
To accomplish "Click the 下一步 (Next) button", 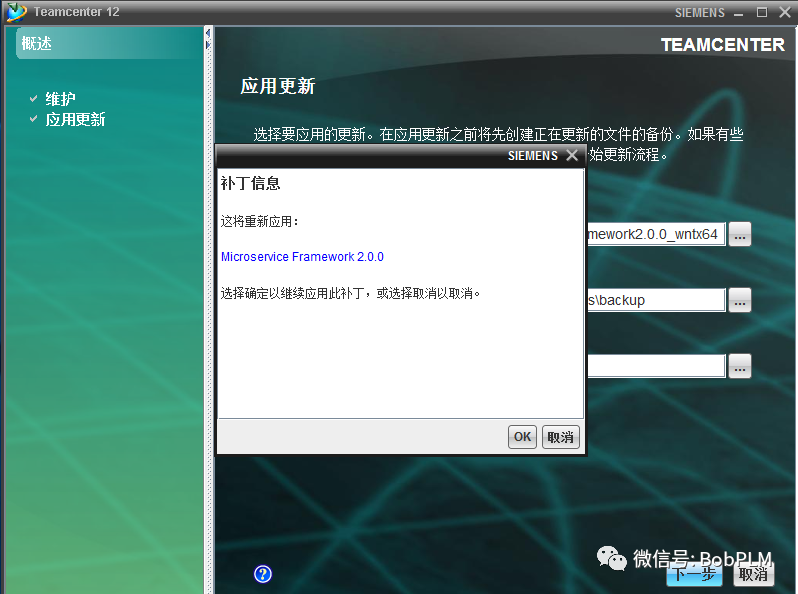I will [x=694, y=575].
